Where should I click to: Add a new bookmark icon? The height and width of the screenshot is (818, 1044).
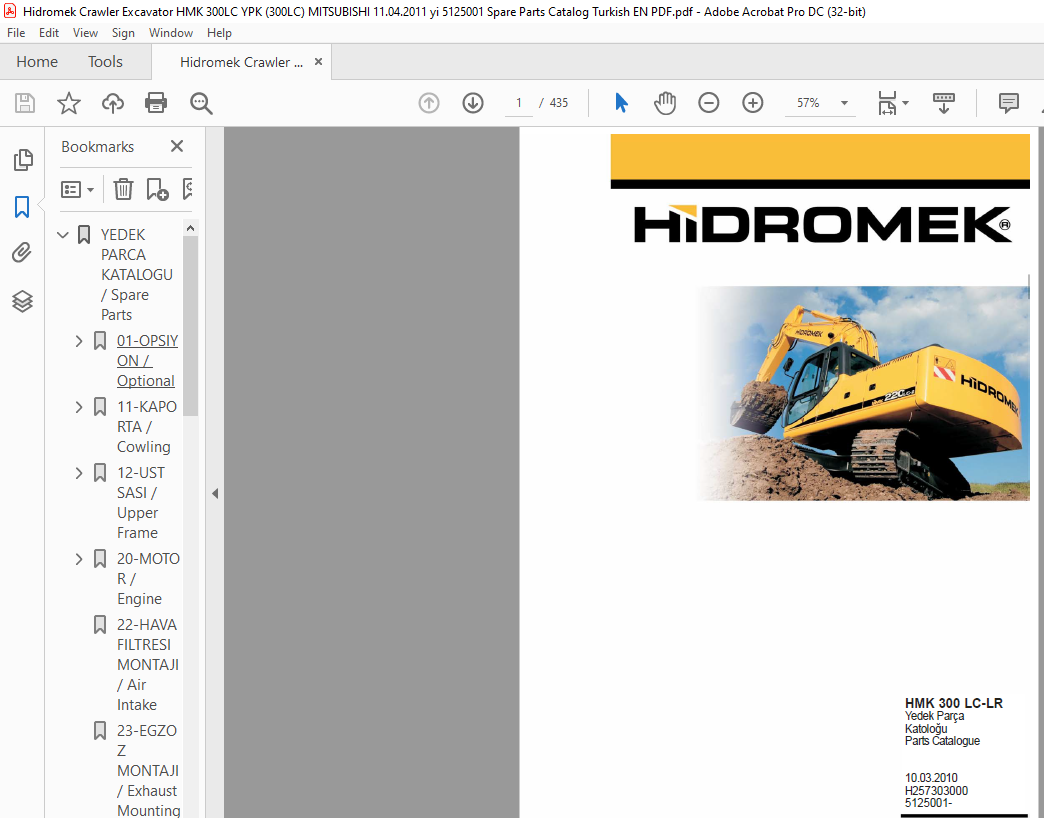(157, 190)
